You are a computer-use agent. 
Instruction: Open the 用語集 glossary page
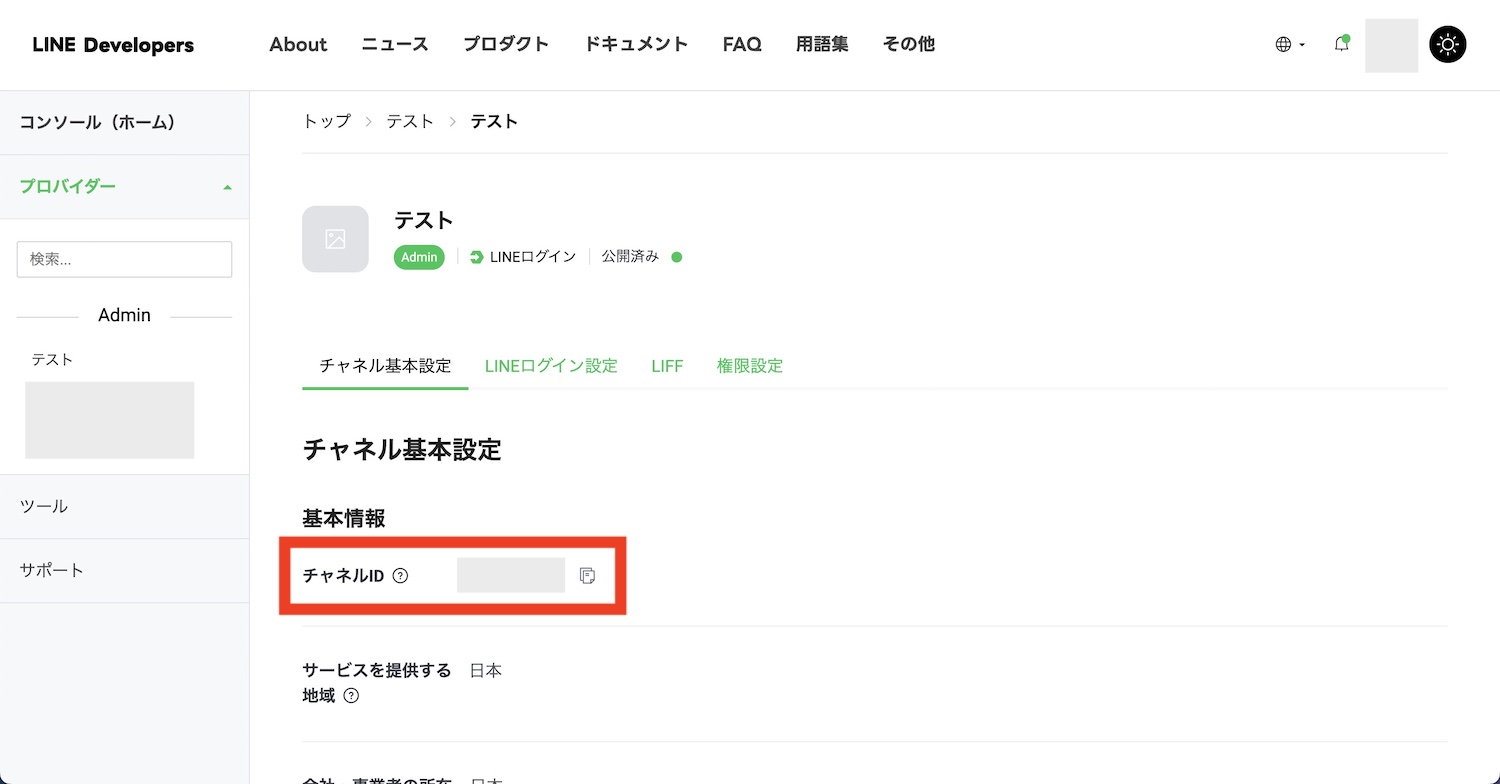pyautogui.click(x=822, y=44)
